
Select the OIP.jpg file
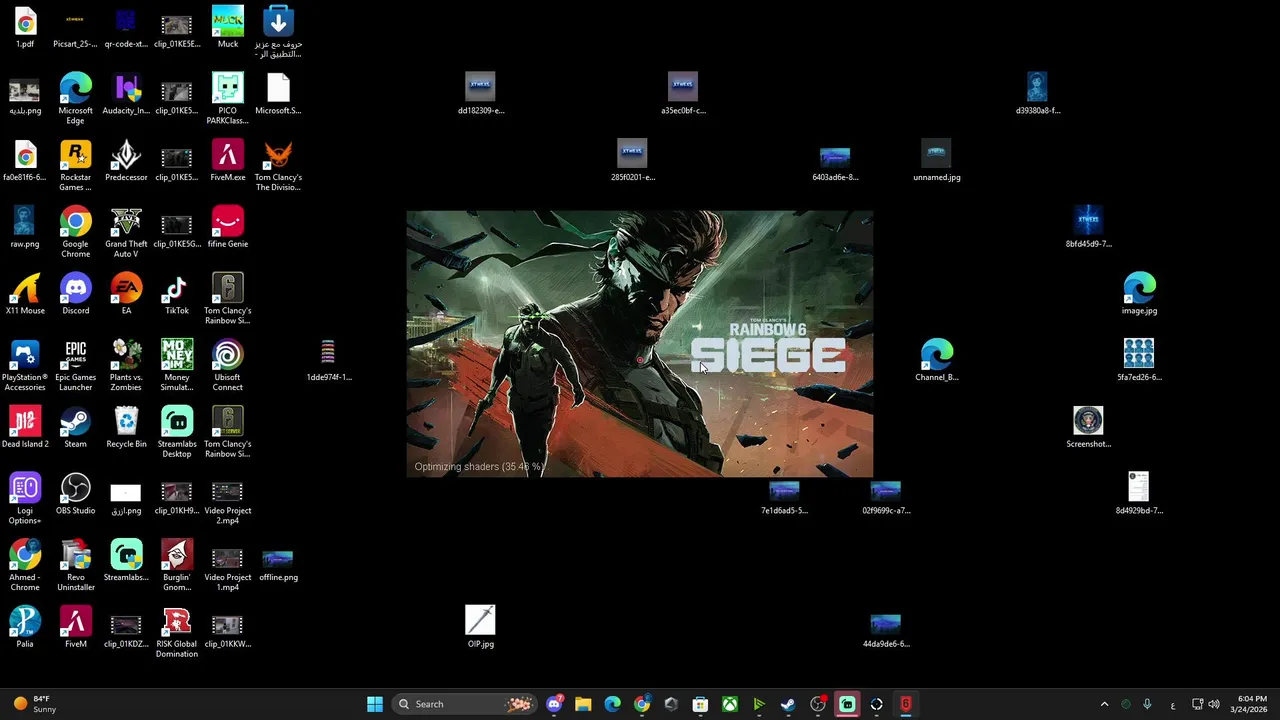(480, 627)
